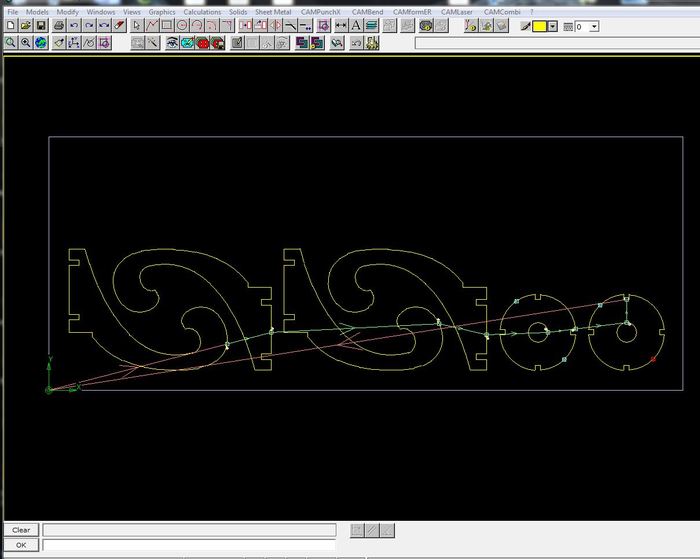
Task: Click the red marker on the rightmost circle part
Action: (653, 359)
